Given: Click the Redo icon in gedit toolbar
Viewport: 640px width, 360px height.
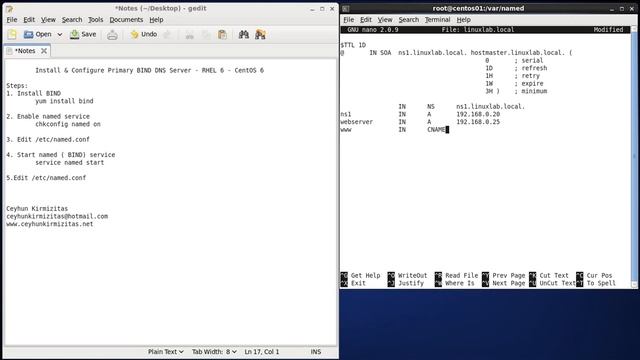Looking at the screenshot, I should click(x=167, y=35).
